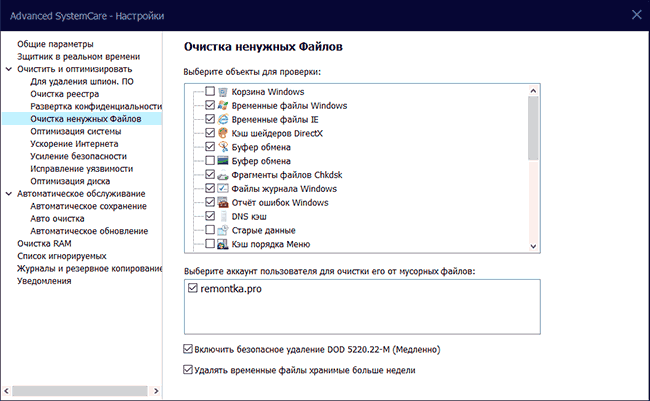This screenshot has height=401, width=650.
Task: Select Очистка ненужных Файлов in sidebar
Action: 86,119
